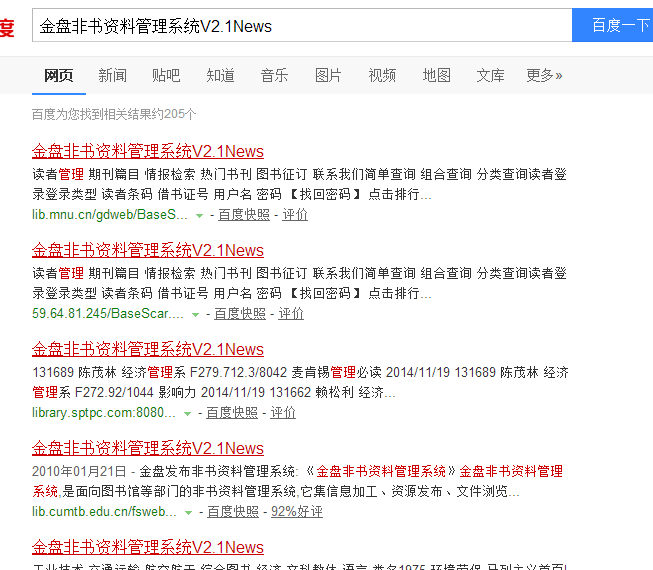
Task: Switch to the 知道 tab
Action: tap(220, 75)
